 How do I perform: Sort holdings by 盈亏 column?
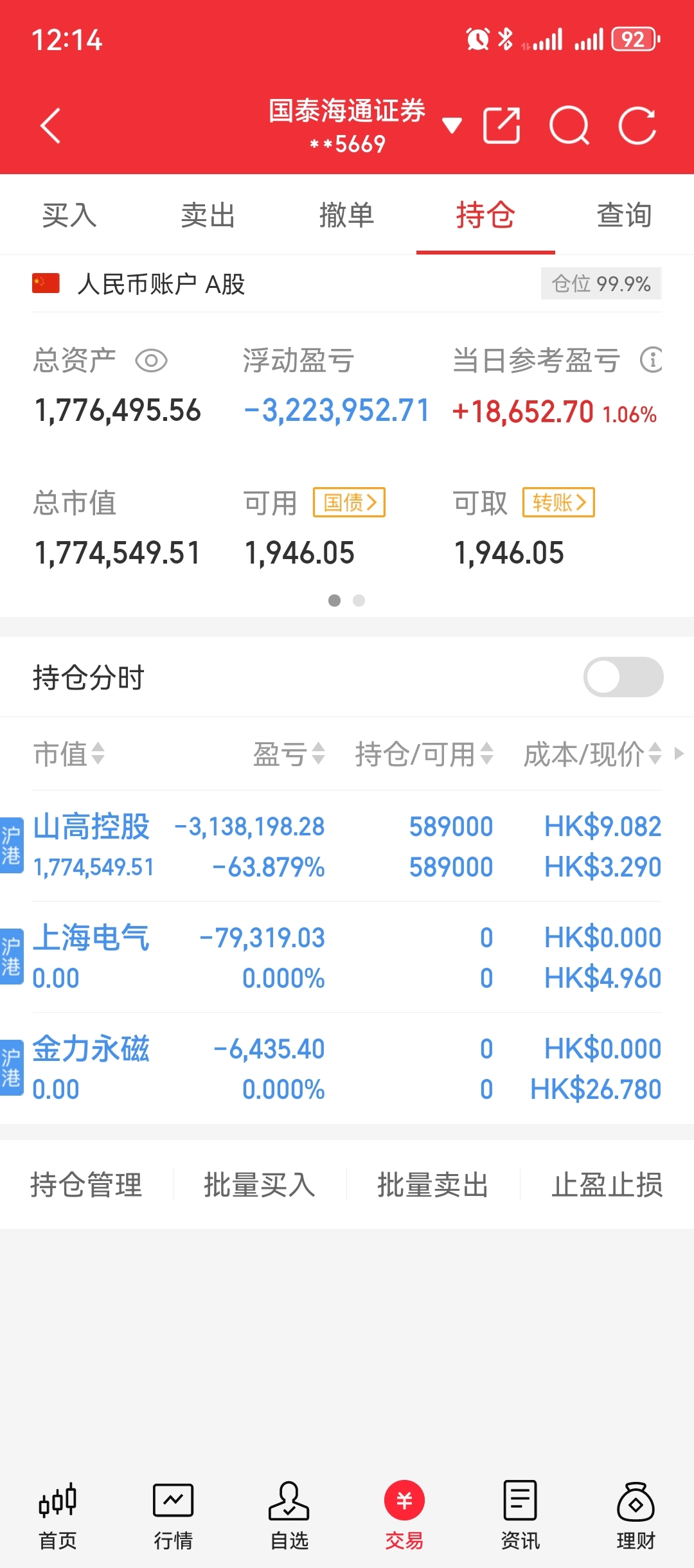[289, 754]
